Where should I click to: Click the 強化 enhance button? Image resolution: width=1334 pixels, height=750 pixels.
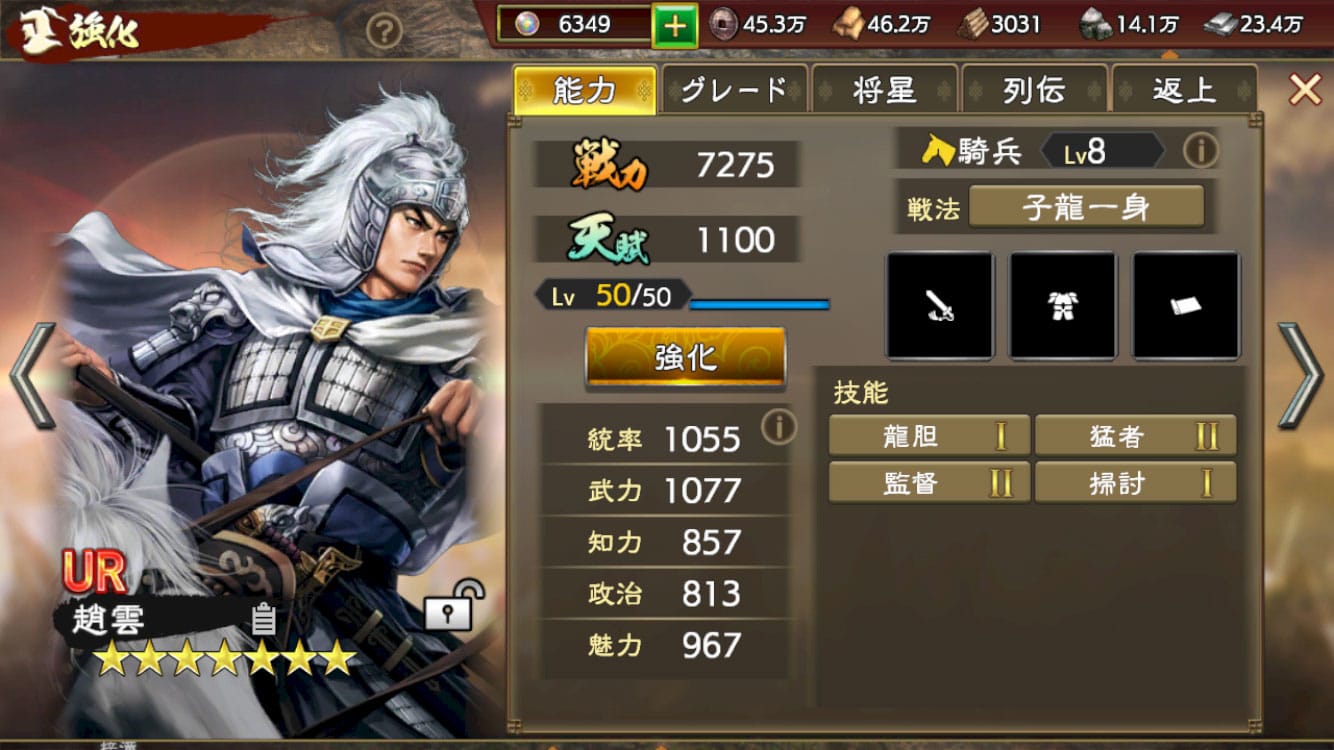click(686, 357)
